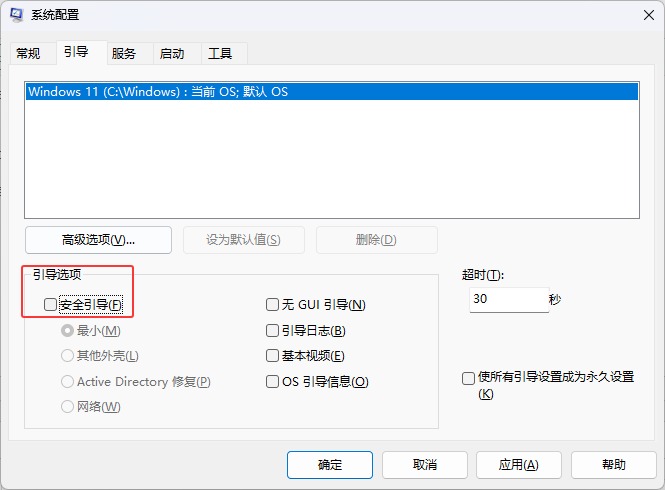The image size is (665, 490).
Task: Click the 设为默认值 button
Action: coord(242,240)
